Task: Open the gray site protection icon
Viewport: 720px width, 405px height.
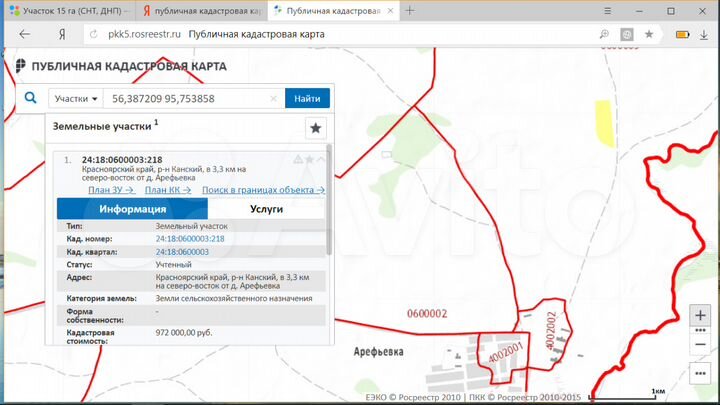Action: coord(627,34)
